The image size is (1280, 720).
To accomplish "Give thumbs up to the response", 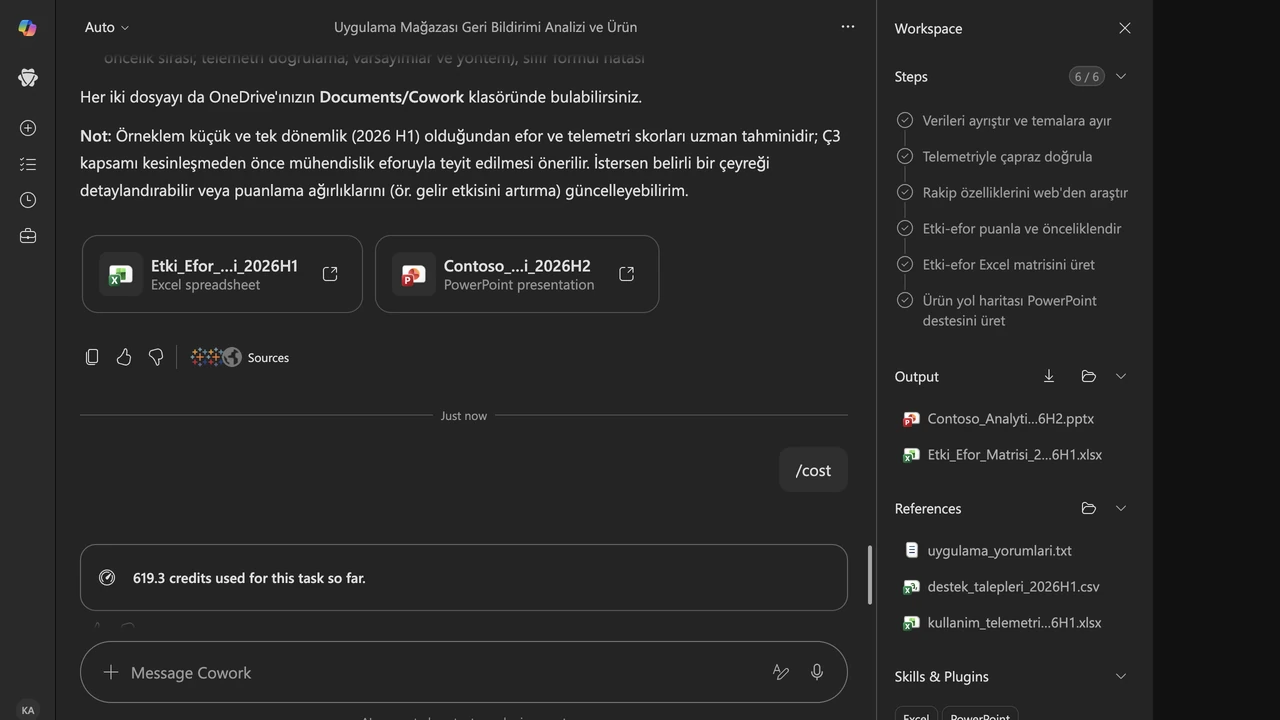I will coord(124,357).
